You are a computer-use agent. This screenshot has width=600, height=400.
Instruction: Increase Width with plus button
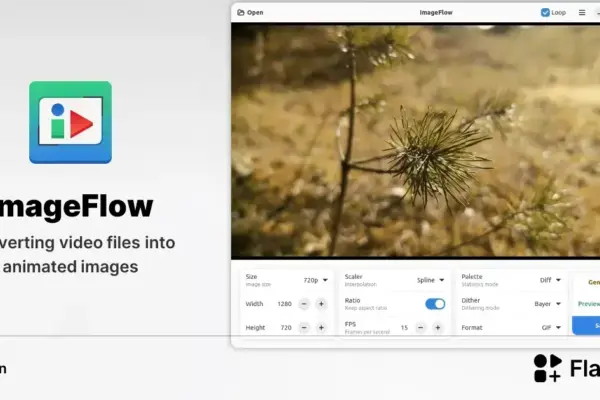click(321, 304)
